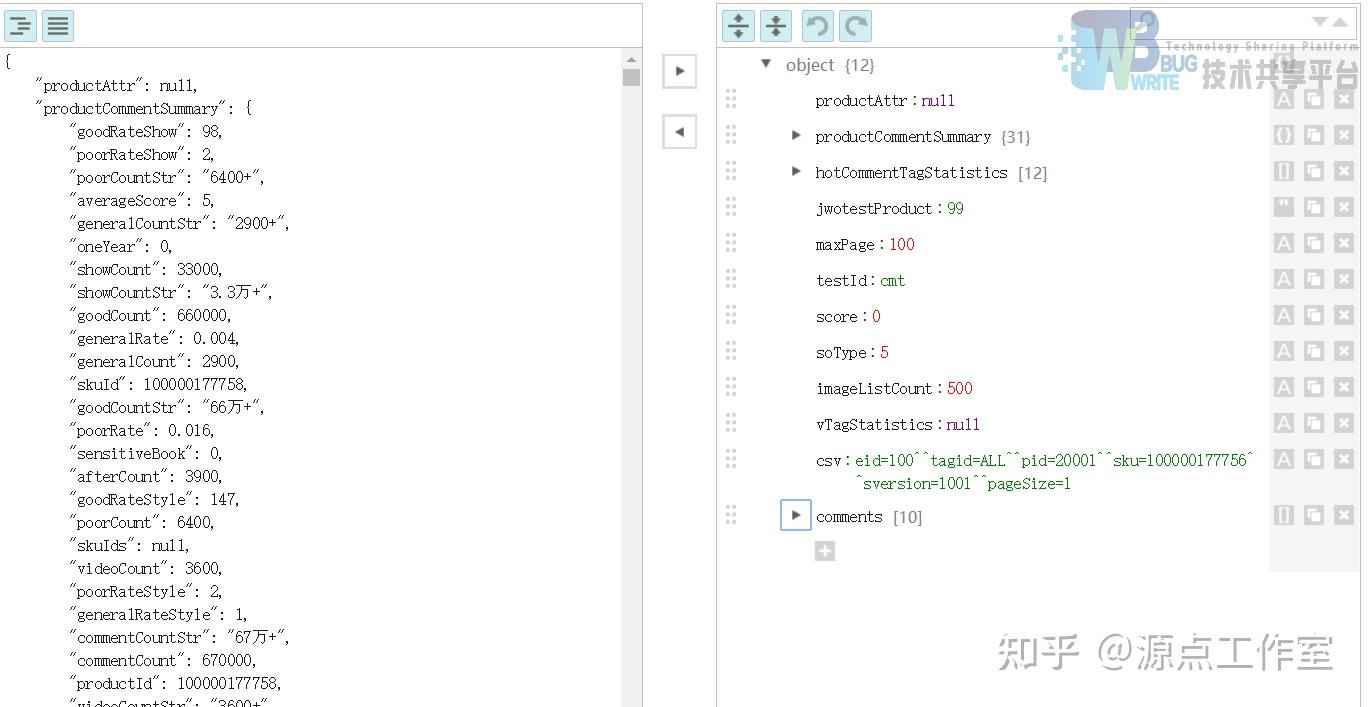Viewport: 1368px width, 707px height.
Task: Remove the score field
Action: 1344,315
